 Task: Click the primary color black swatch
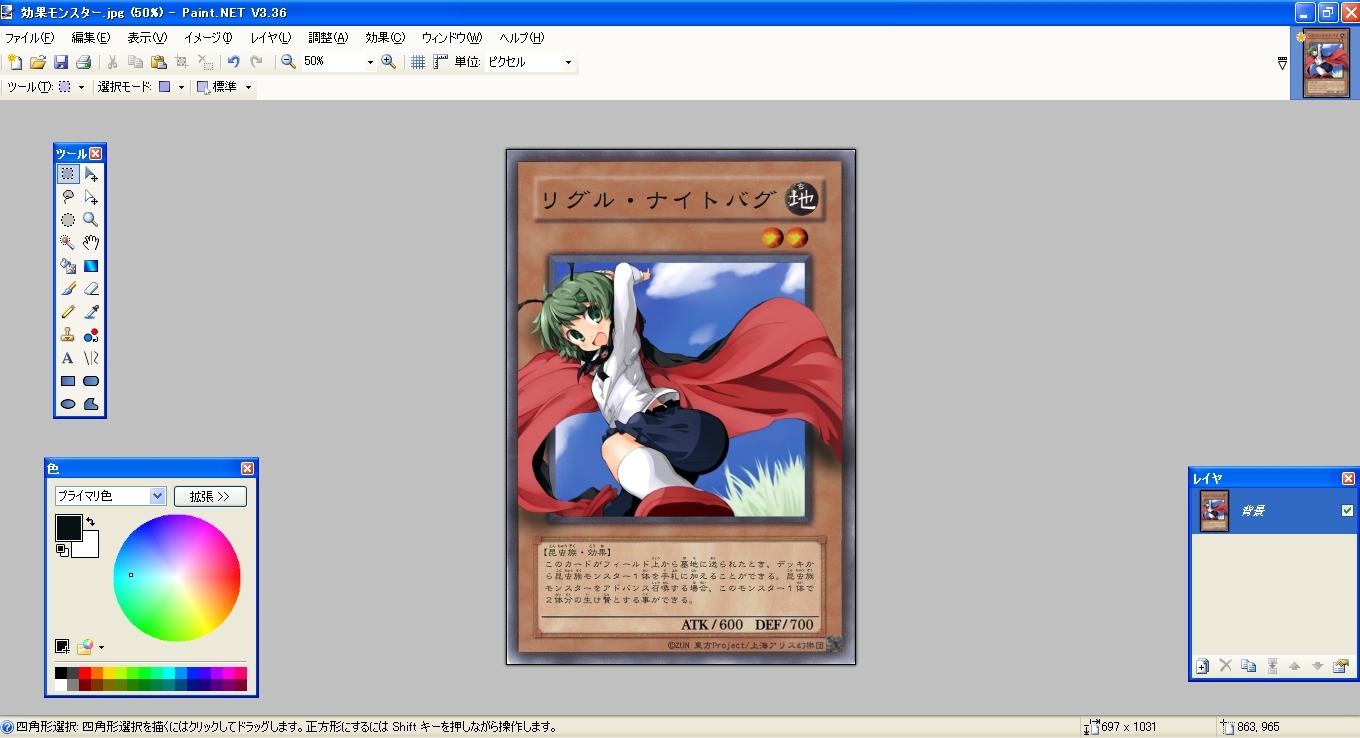click(x=68, y=527)
